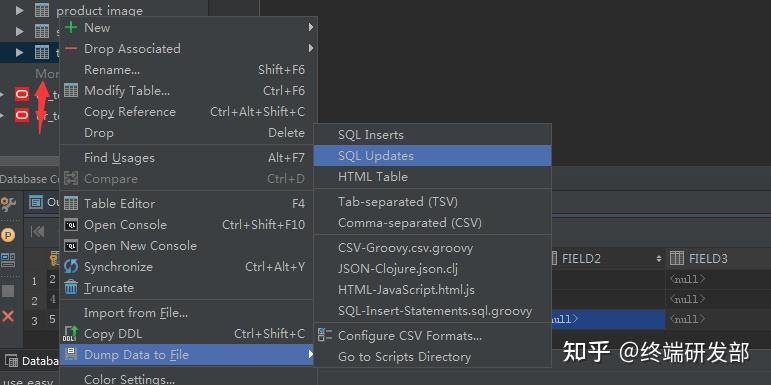Viewport: 771px width, 385px height.
Task: Select Find Usages in the context menu
Action: [x=186, y=158]
